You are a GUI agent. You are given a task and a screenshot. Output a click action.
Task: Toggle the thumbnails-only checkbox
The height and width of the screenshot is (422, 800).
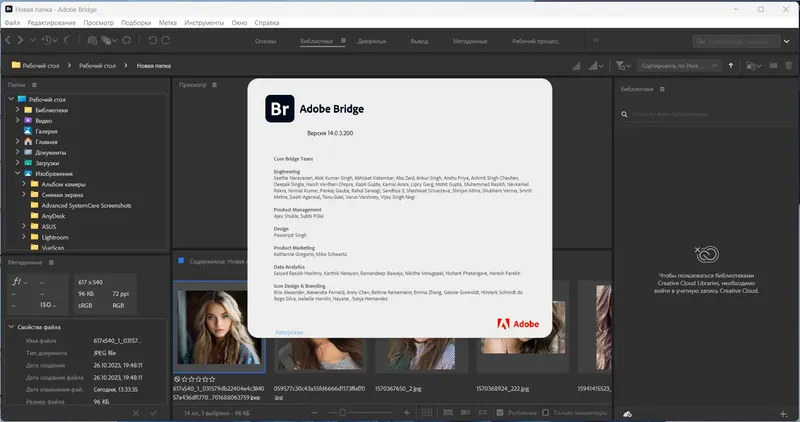click(x=545, y=412)
